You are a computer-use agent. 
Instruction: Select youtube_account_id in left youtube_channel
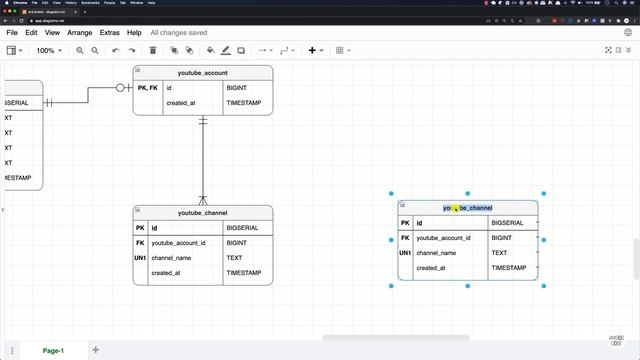[186, 243]
